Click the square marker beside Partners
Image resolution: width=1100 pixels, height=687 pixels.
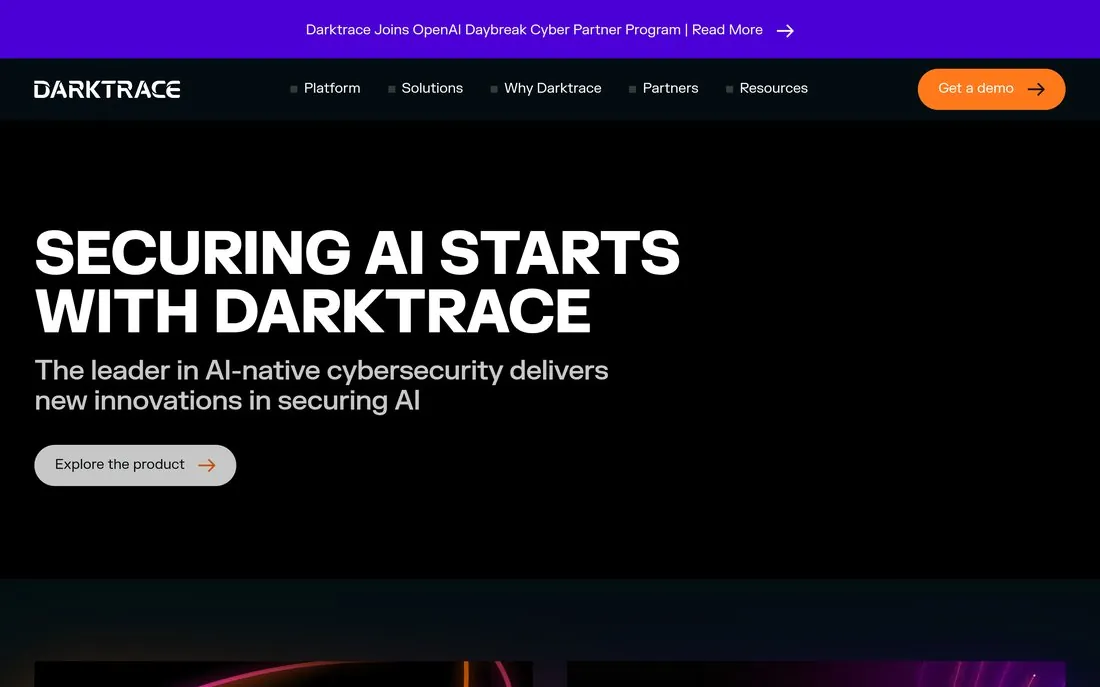click(x=632, y=89)
